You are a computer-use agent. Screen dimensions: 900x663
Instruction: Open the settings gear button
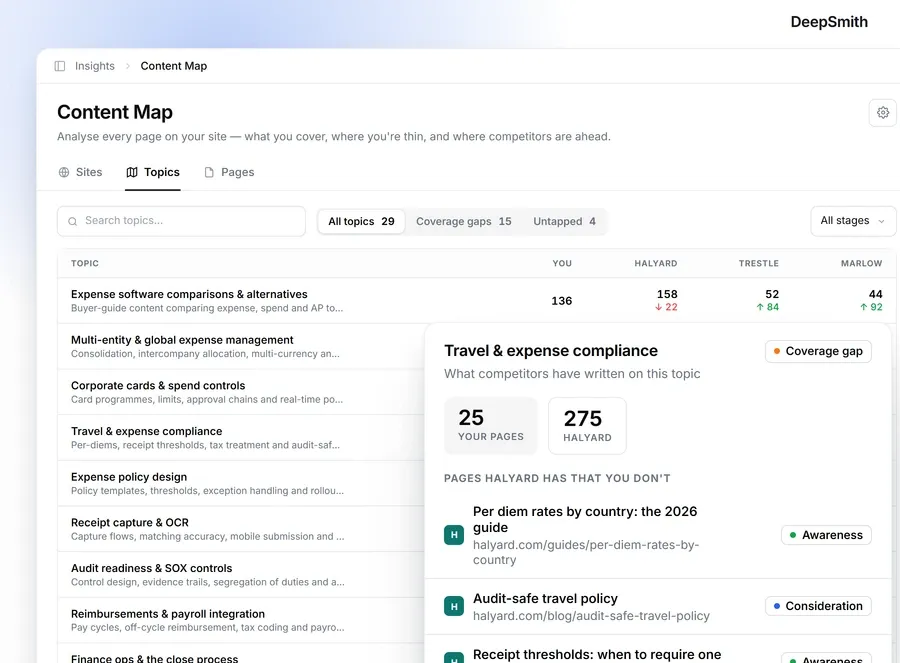point(883,113)
